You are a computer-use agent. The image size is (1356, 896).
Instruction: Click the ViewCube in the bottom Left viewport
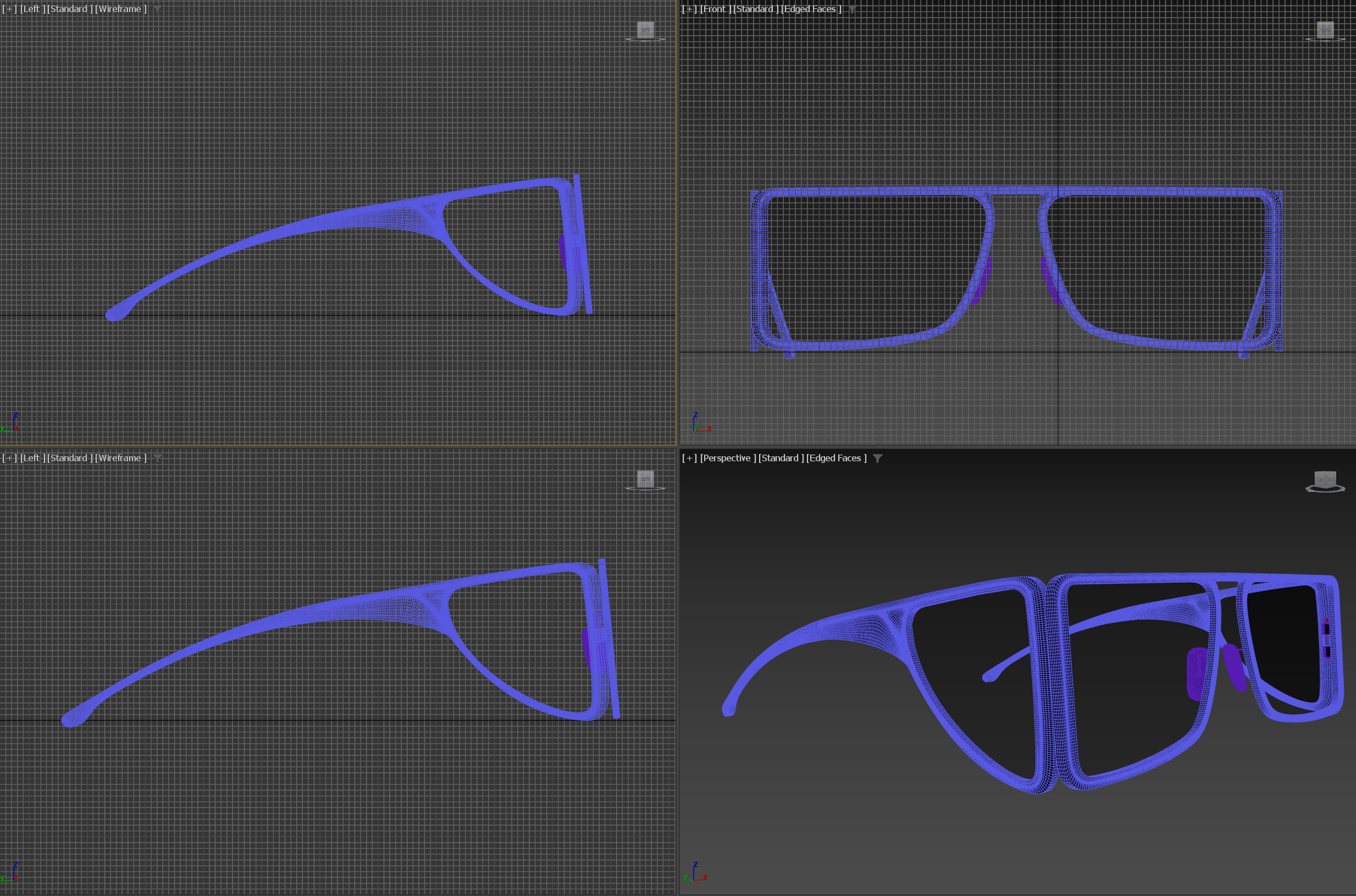(645, 479)
